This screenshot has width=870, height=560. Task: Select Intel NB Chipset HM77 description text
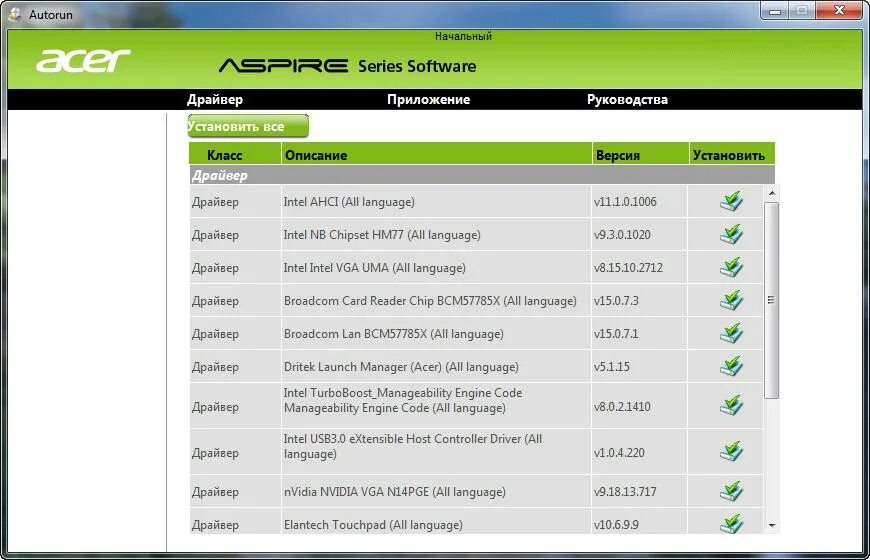[x=382, y=234]
